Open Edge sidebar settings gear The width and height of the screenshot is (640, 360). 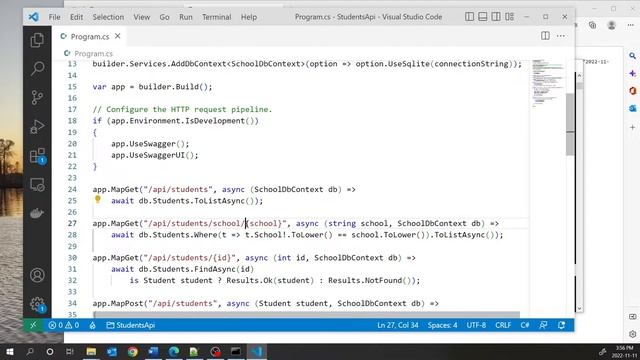pyautogui.click(x=632, y=334)
